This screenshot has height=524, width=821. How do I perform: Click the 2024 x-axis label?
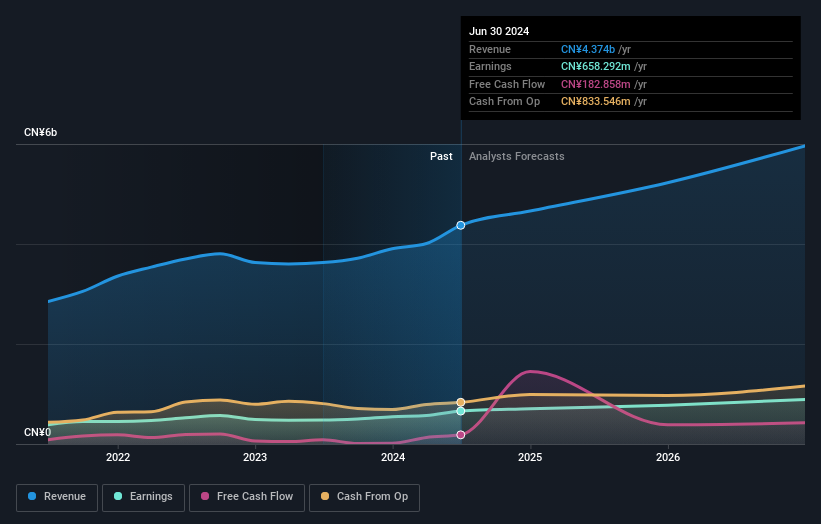click(x=393, y=458)
